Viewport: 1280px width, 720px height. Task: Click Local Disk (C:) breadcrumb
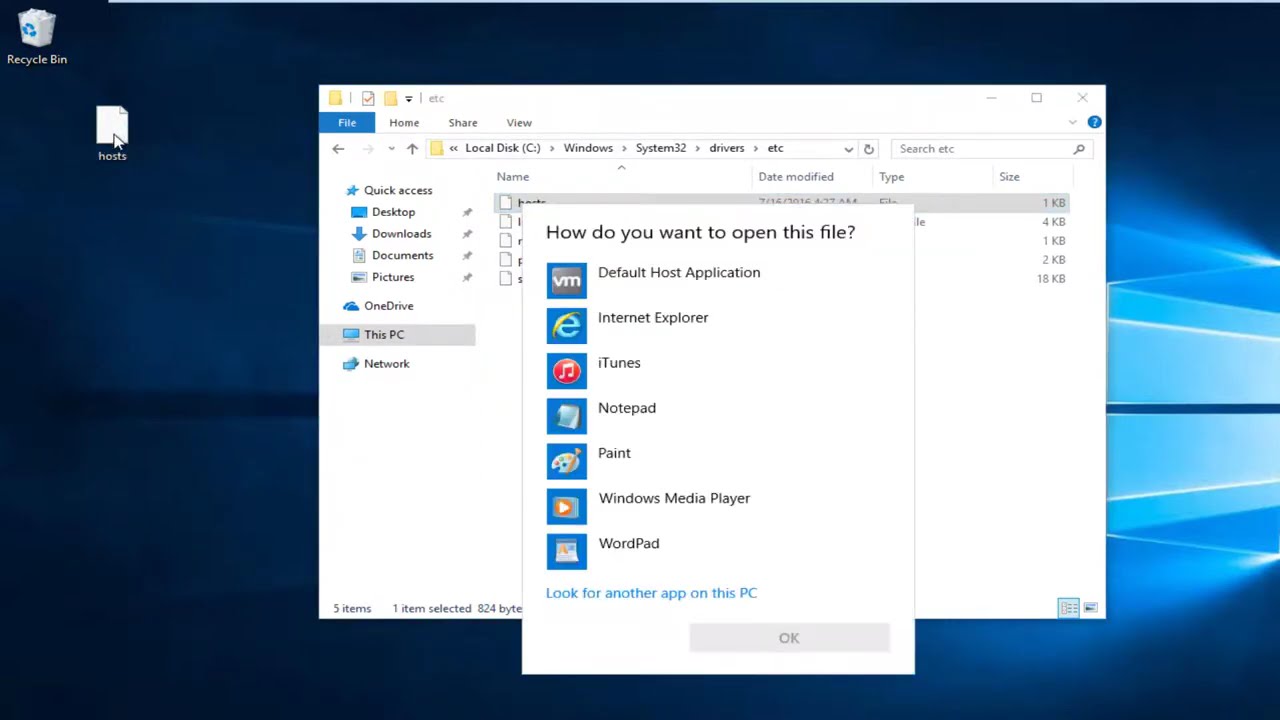[502, 148]
